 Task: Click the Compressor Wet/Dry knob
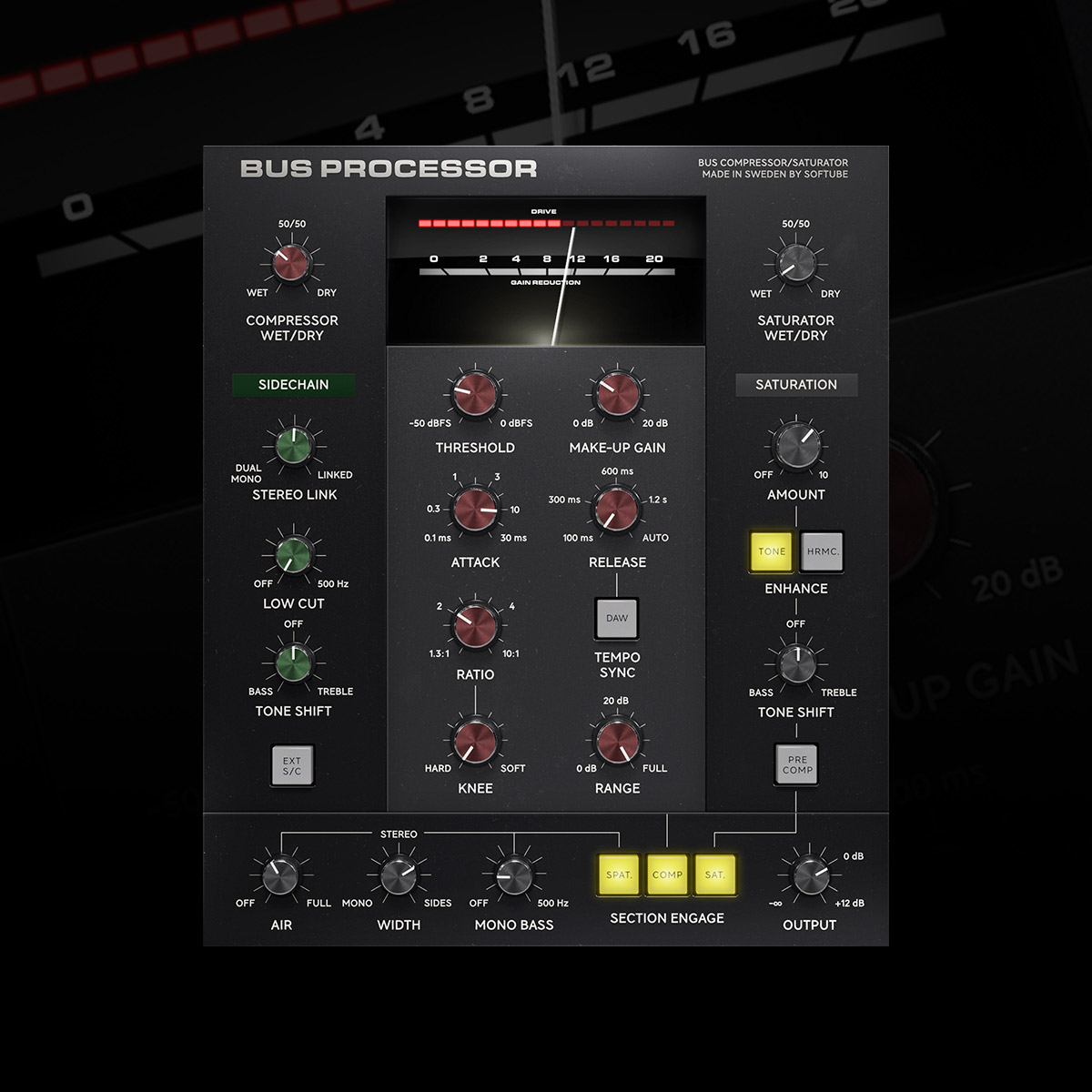(291, 263)
